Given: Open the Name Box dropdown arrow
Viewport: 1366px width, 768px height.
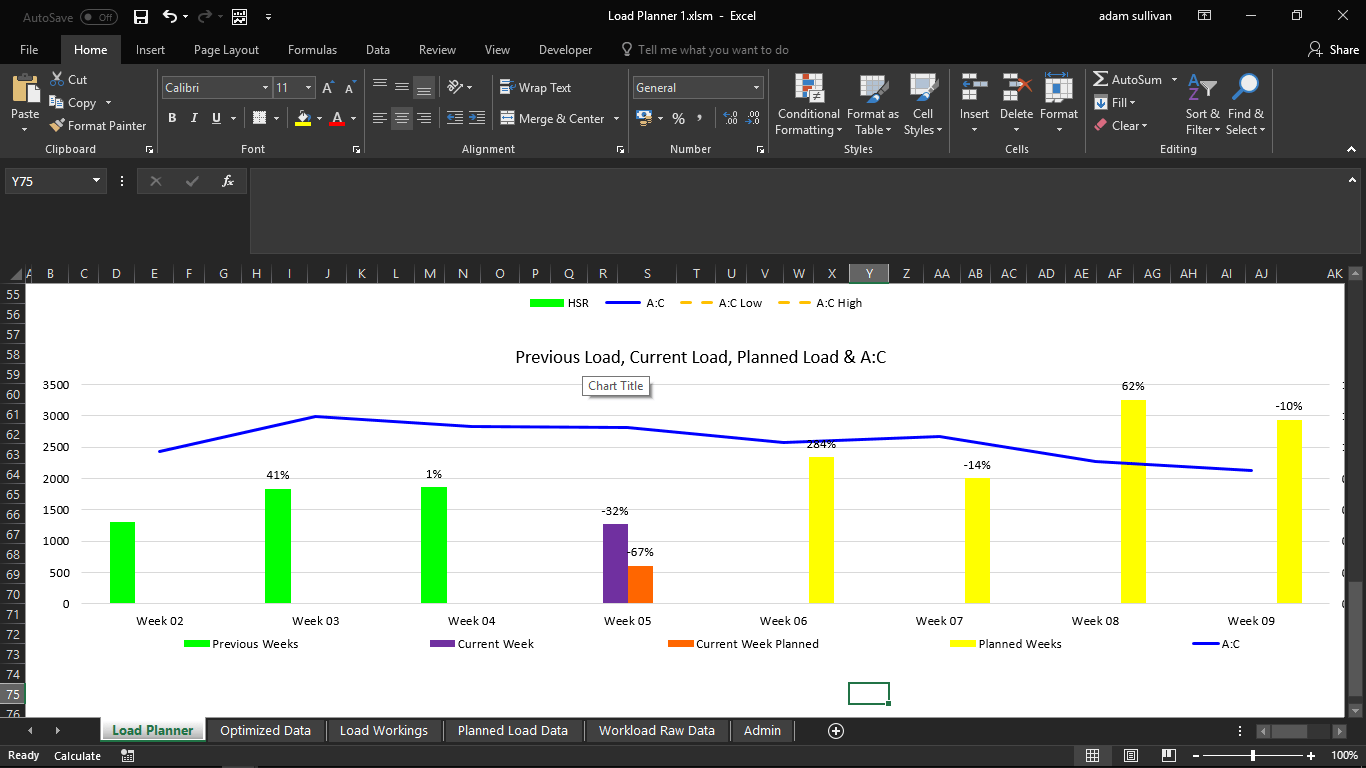Looking at the screenshot, I should pos(97,181).
